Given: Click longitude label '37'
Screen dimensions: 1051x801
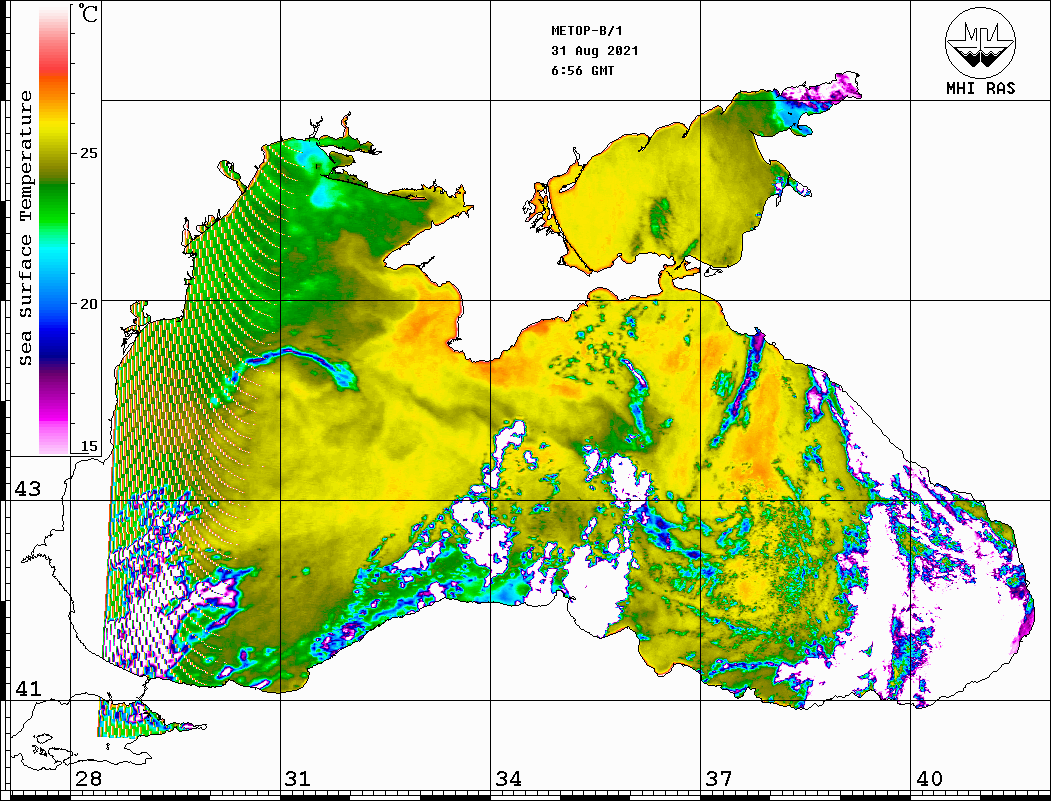Looking at the screenshot, I should pyautogui.click(x=719, y=779).
